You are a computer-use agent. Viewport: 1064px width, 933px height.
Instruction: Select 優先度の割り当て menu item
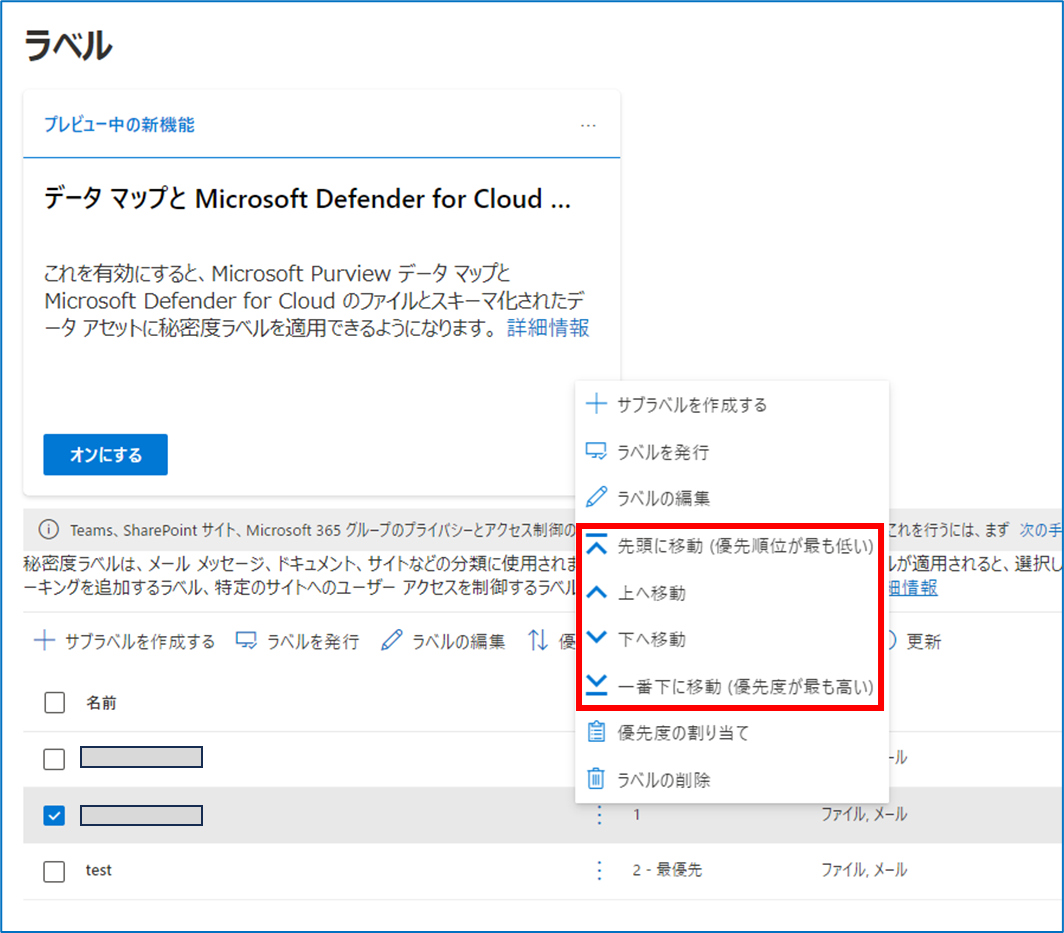coord(732,732)
